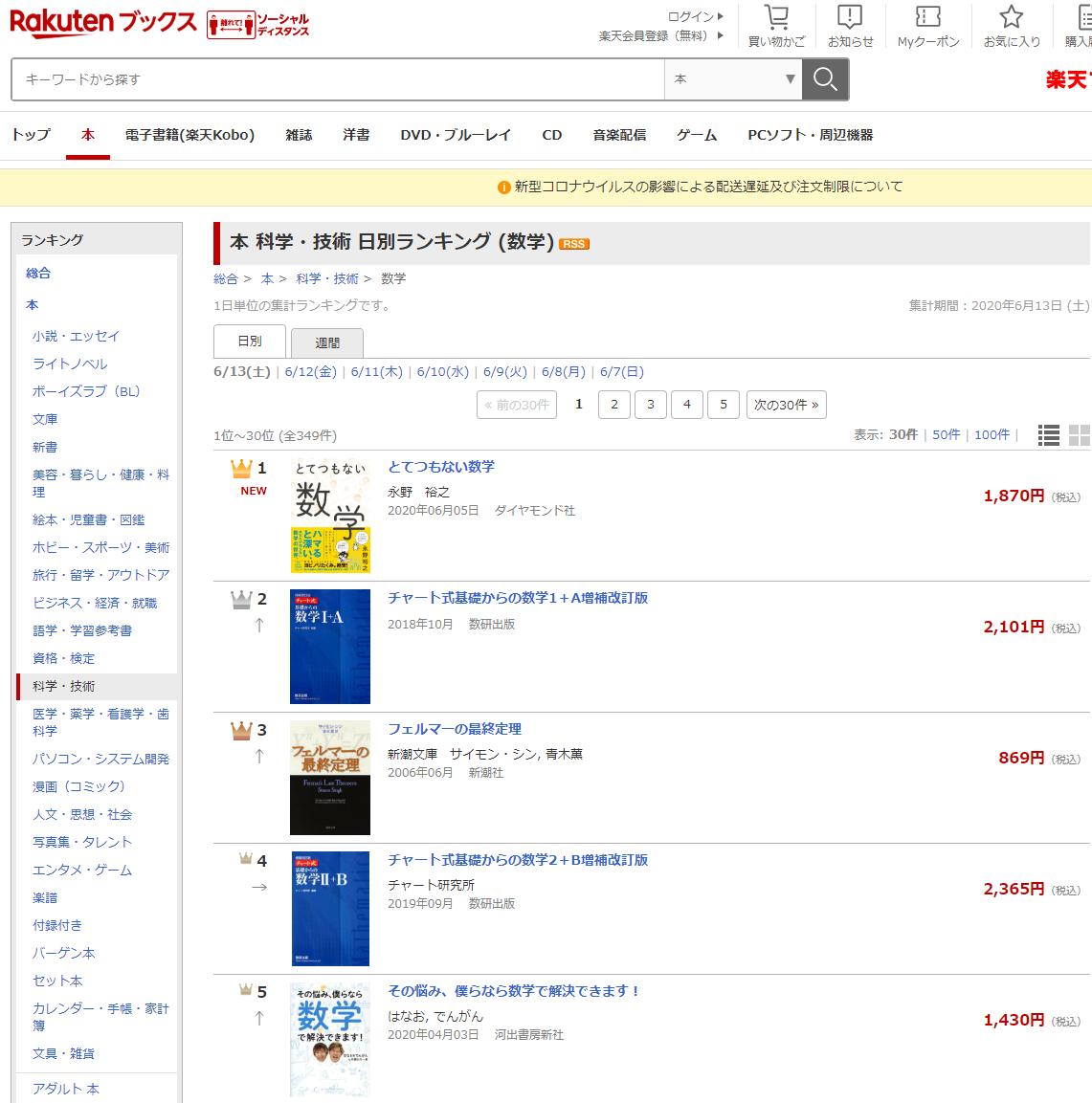Click the magnifier search button

[x=825, y=79]
